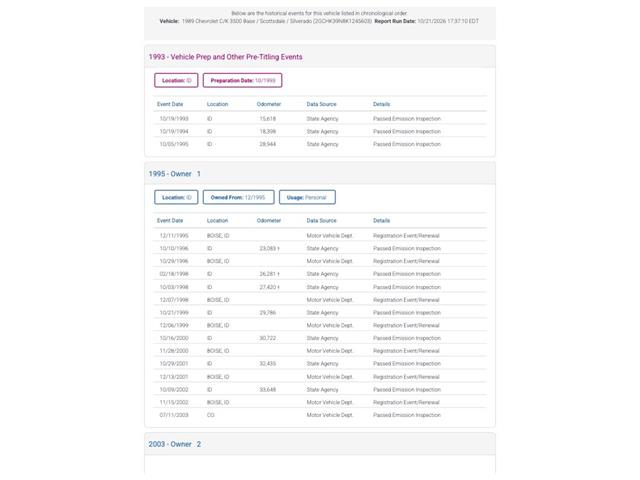
Task: Click the event date 10/05/1995
Action: 174,144
